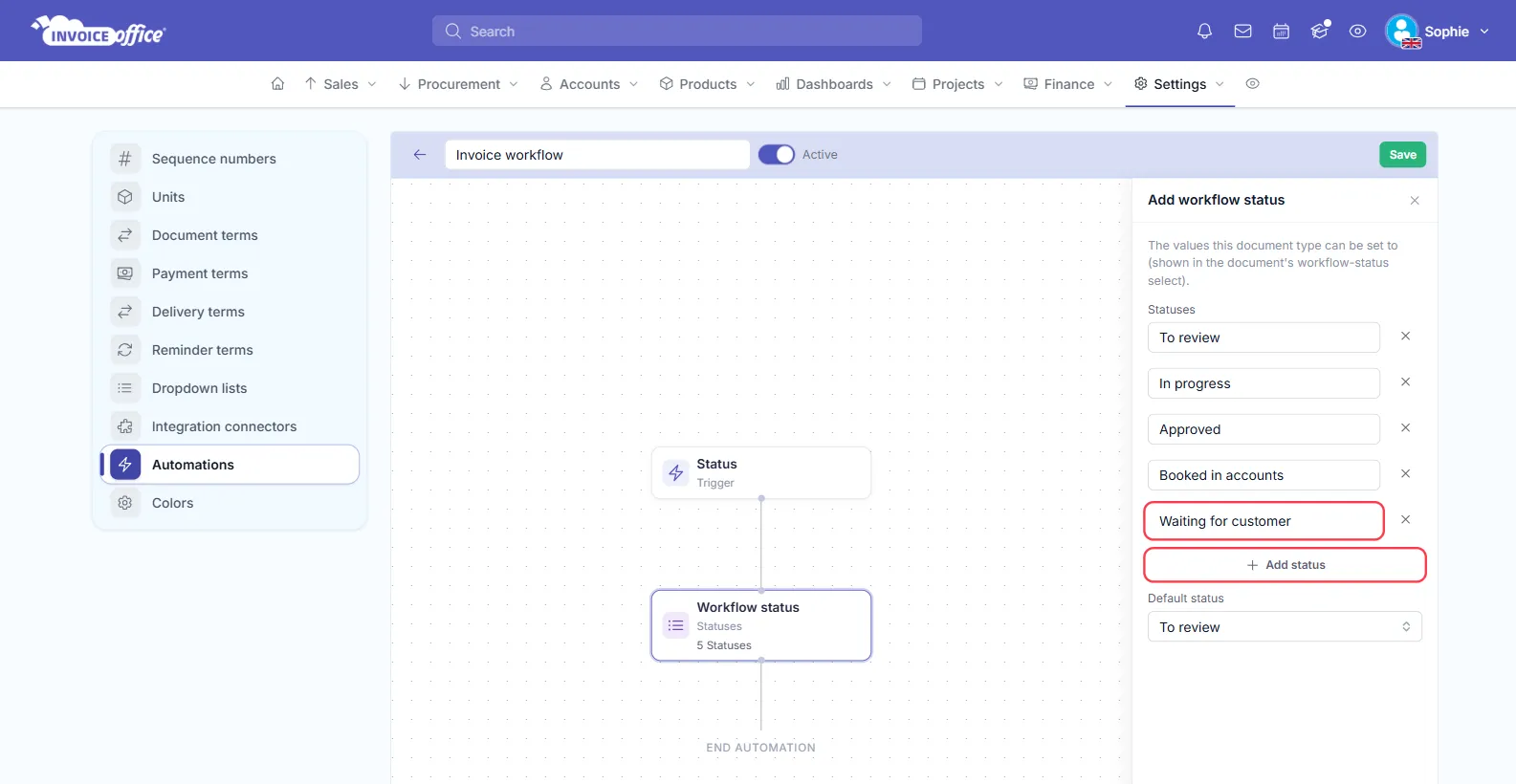This screenshot has width=1516, height=784.
Task: Toggle the Active switch off
Action: (x=776, y=154)
